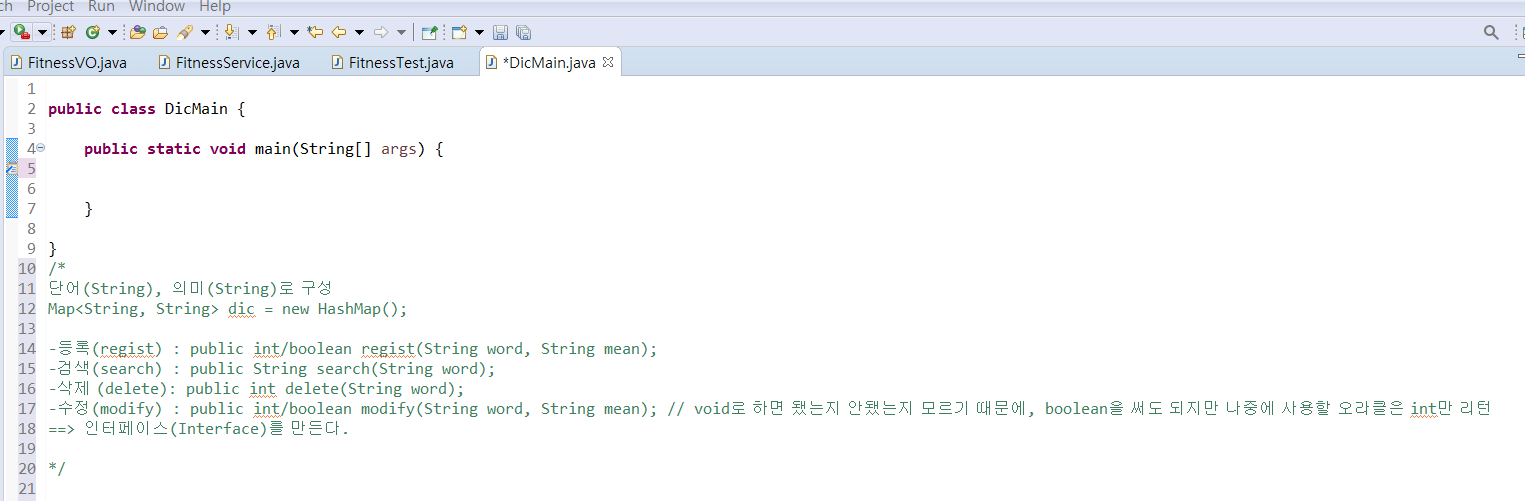The height and width of the screenshot is (501, 1525).
Task: Click 'regist(String' on line 14
Action: pyautogui.click(x=420, y=349)
